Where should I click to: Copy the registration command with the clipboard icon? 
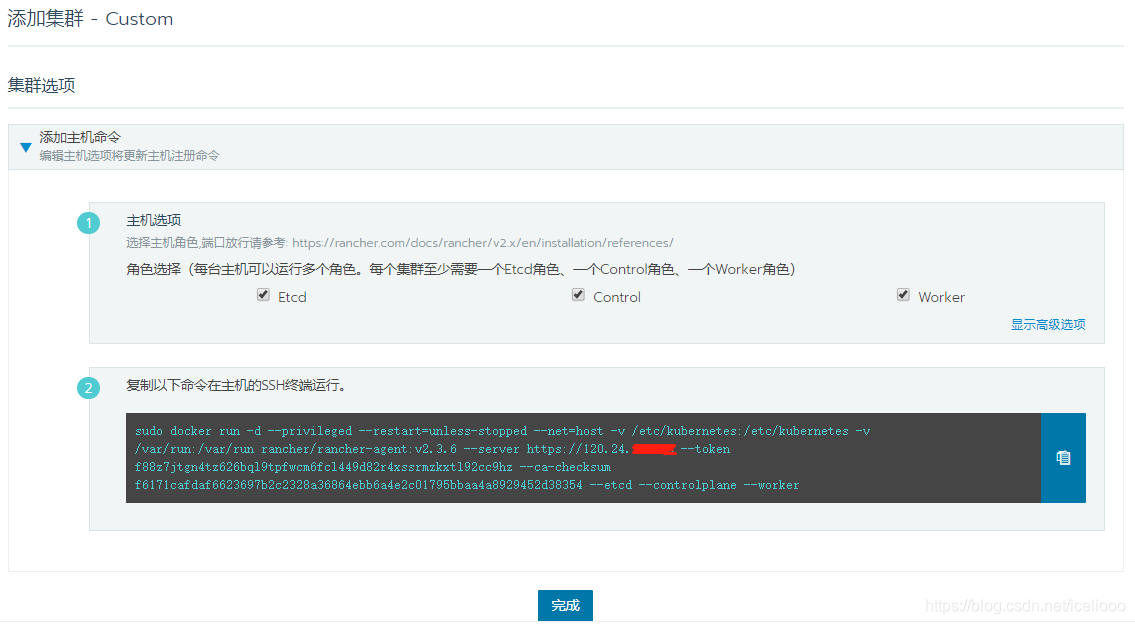point(1063,458)
